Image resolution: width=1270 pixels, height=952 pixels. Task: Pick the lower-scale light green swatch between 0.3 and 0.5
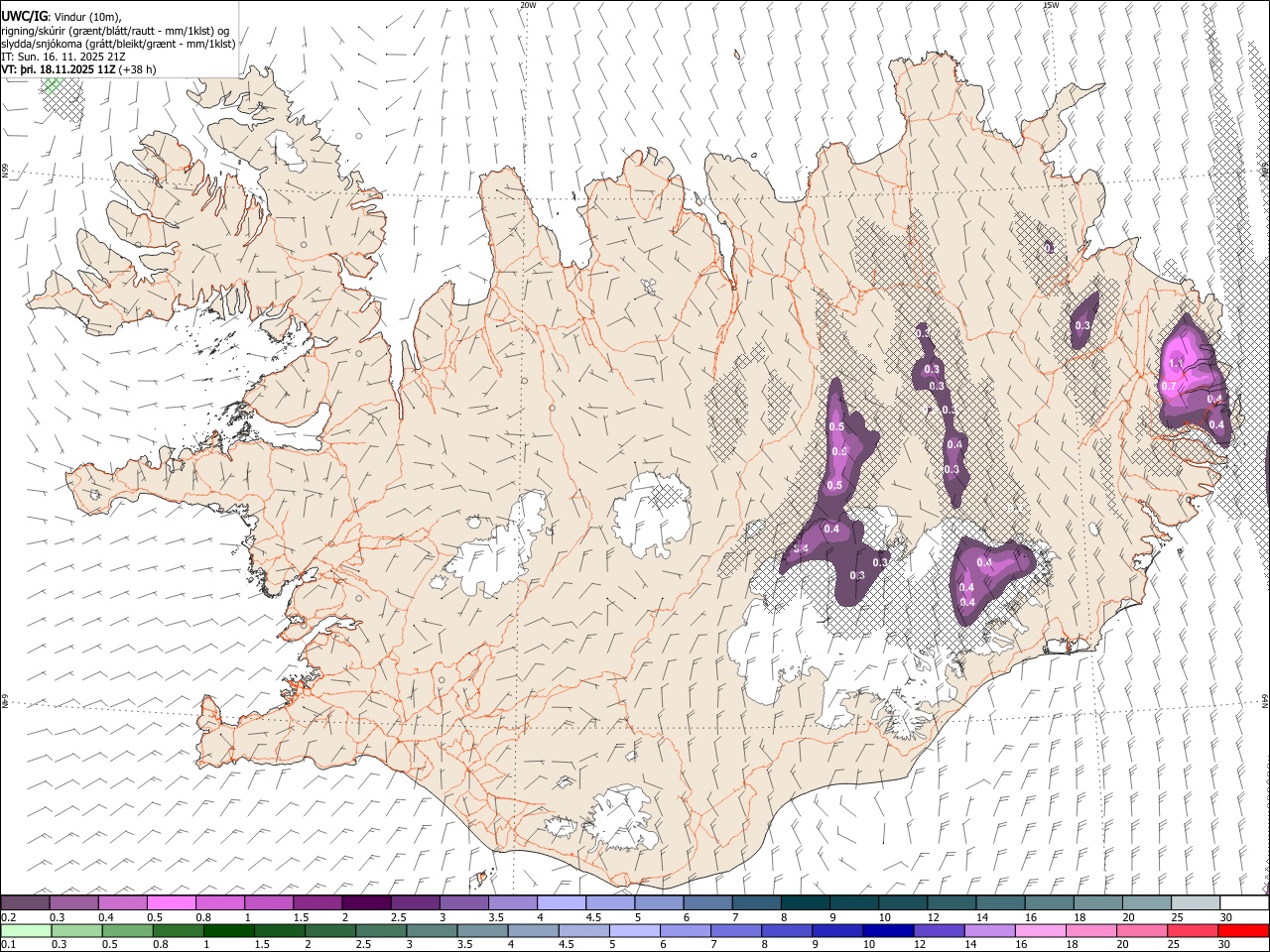pyautogui.click(x=76, y=931)
